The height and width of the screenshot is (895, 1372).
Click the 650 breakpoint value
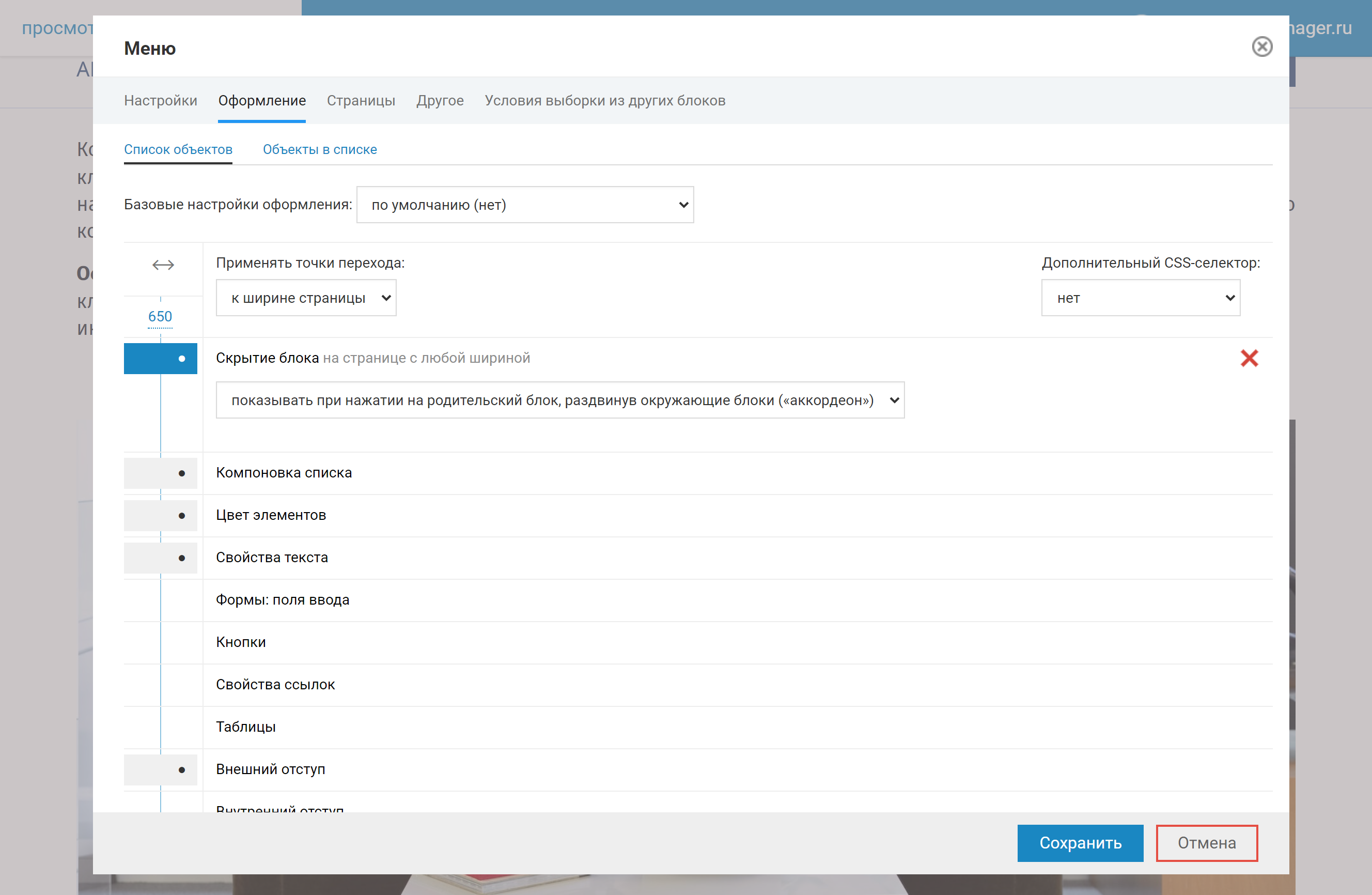[x=160, y=317]
